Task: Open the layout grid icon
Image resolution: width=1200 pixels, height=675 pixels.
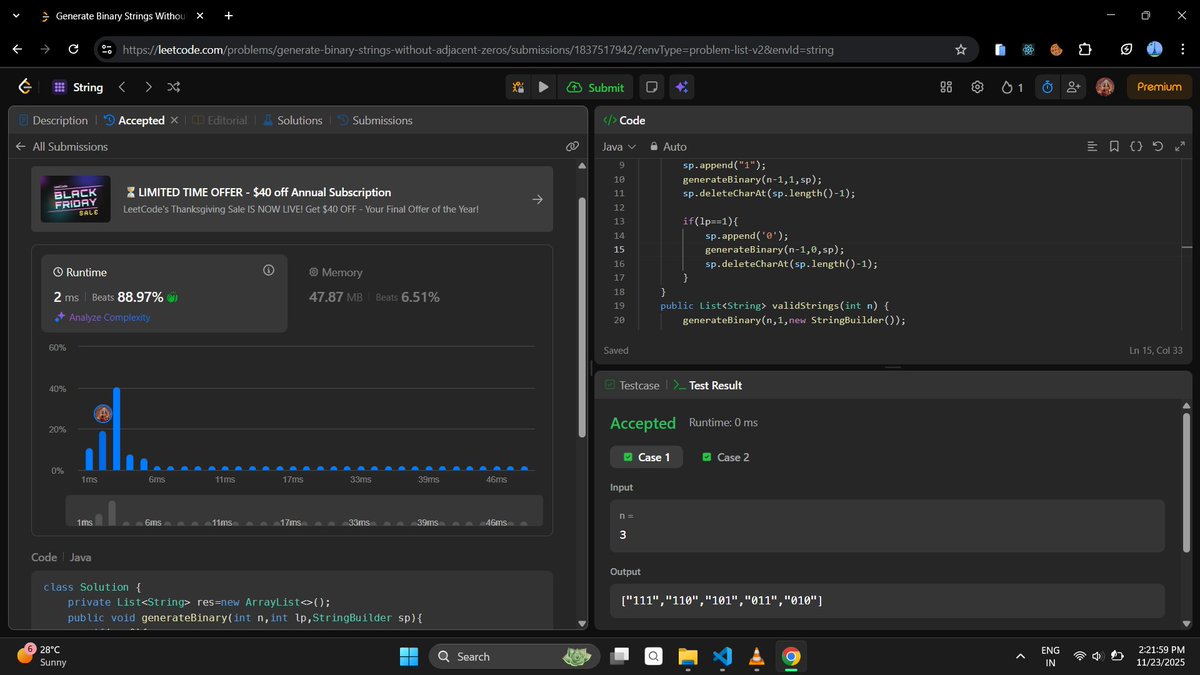Action: 946,87
